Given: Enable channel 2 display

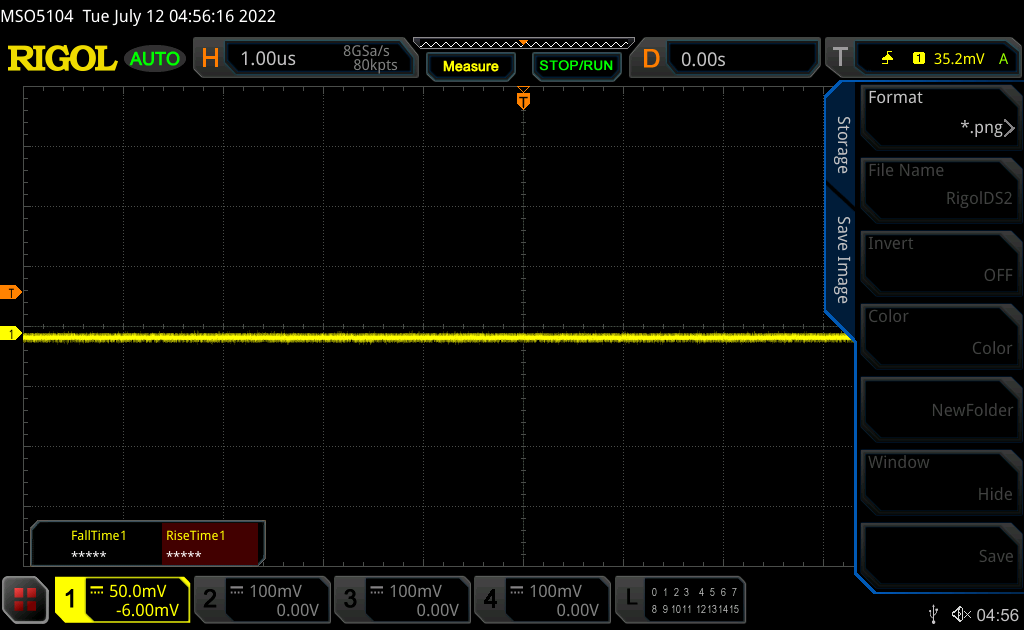Looking at the screenshot, I should tap(261, 599).
